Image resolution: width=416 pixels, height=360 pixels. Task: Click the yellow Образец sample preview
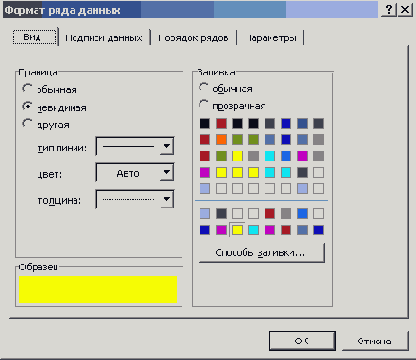tap(98, 289)
